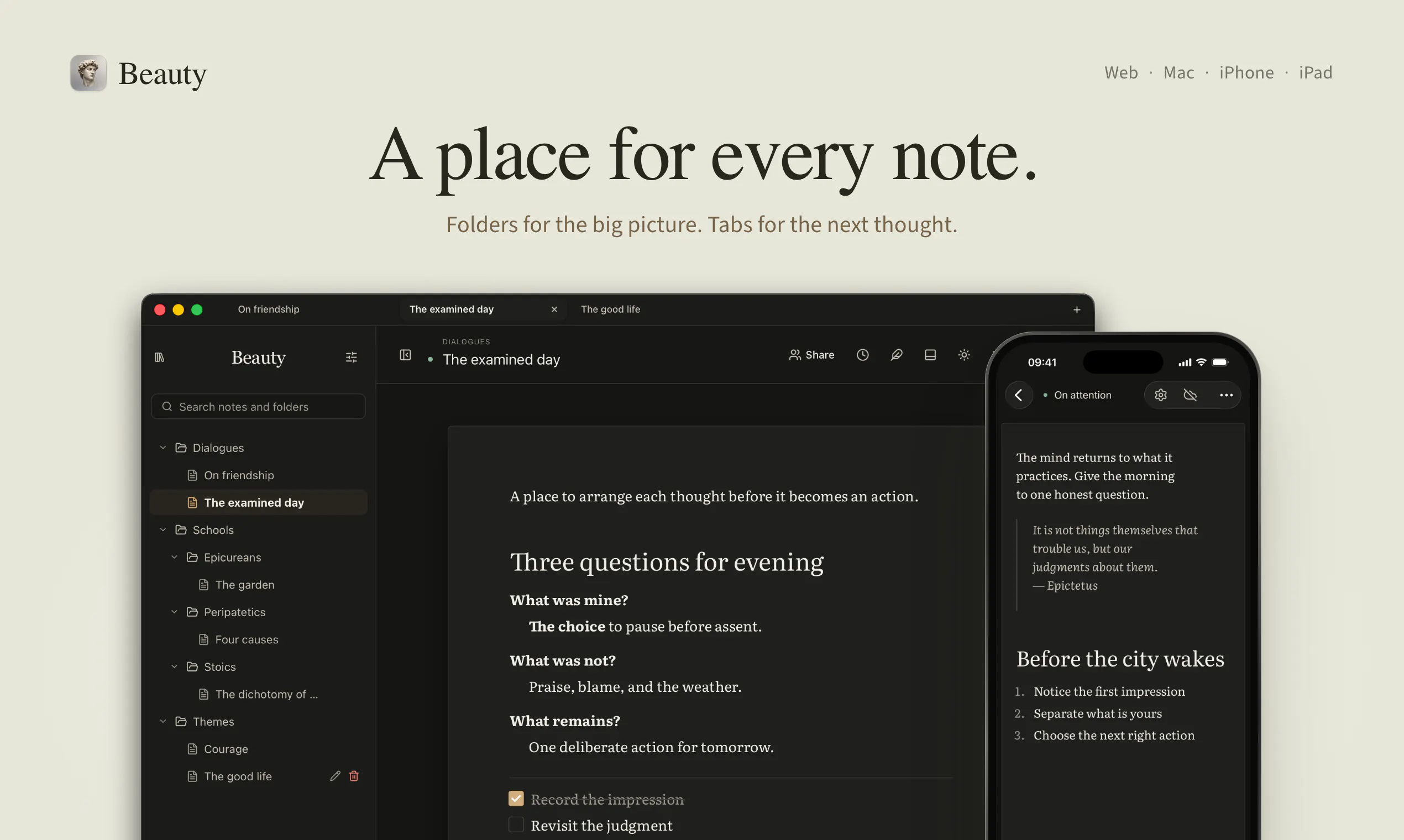Rename The good life with pencil icon
Viewport: 1404px width, 840px height.
pos(335,776)
